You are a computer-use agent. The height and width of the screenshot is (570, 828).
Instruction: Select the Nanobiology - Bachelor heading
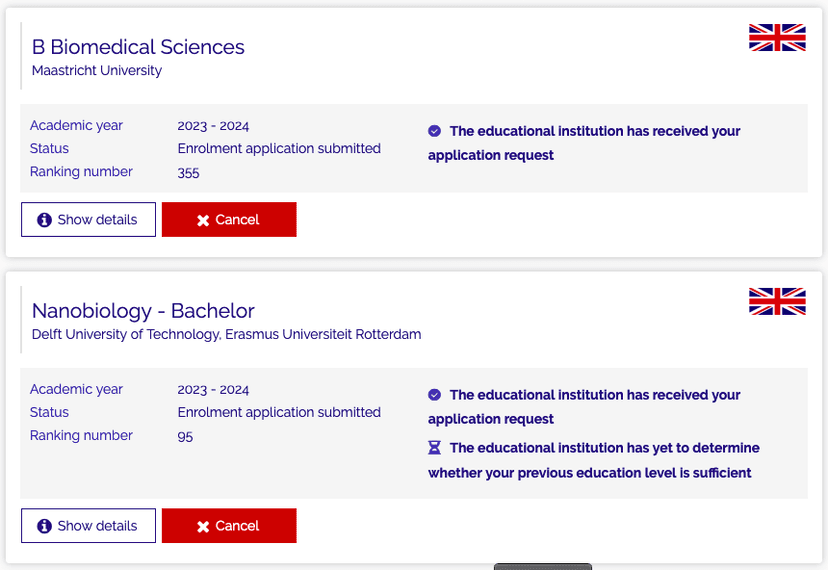pos(143,311)
